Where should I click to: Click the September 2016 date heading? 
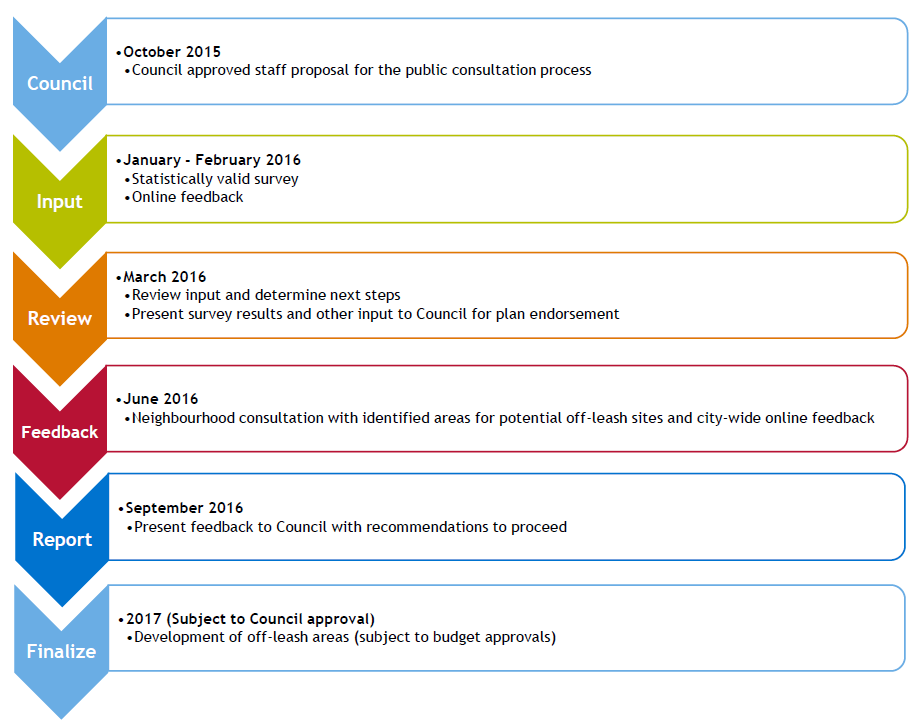click(184, 508)
